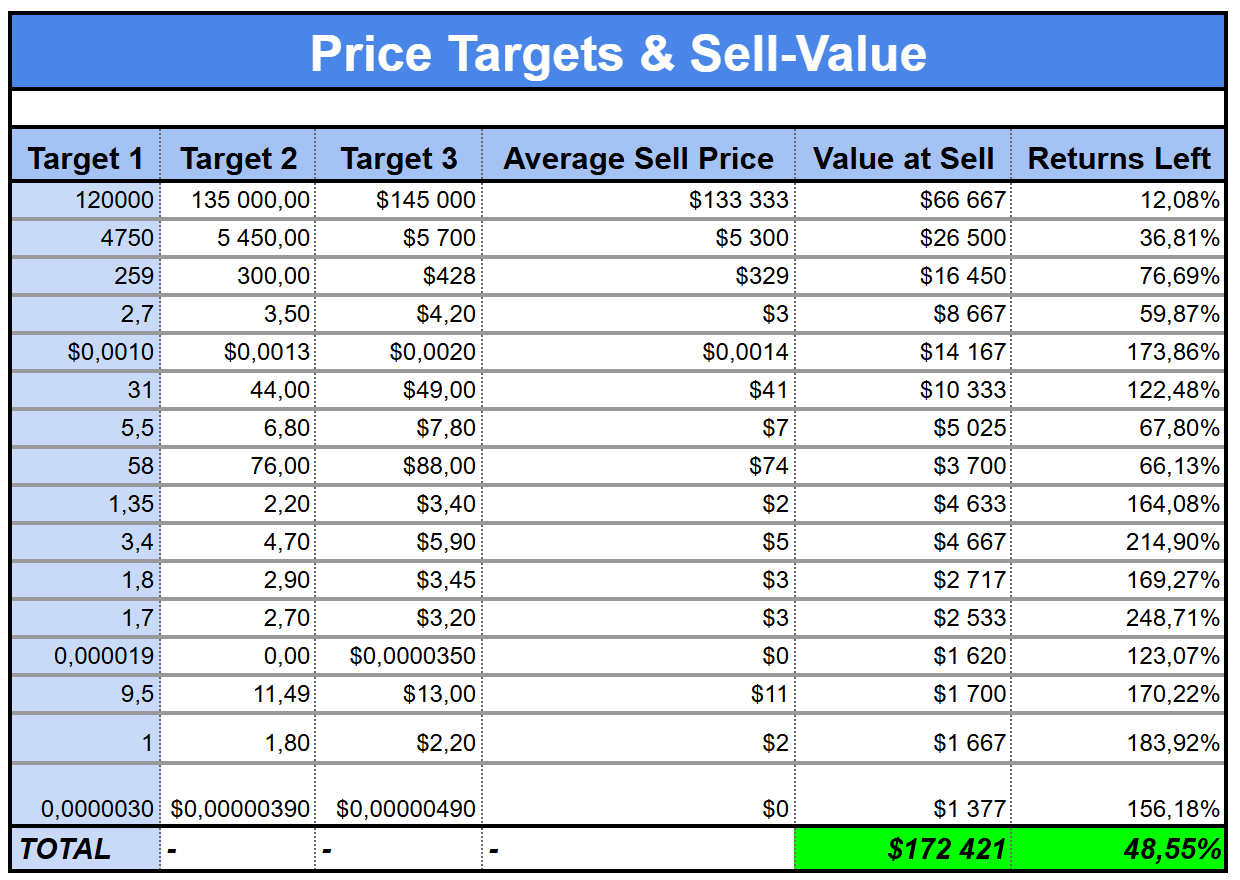Select the Target 1 column header
Image resolution: width=1240 pixels, height=880 pixels.
[x=86, y=158]
